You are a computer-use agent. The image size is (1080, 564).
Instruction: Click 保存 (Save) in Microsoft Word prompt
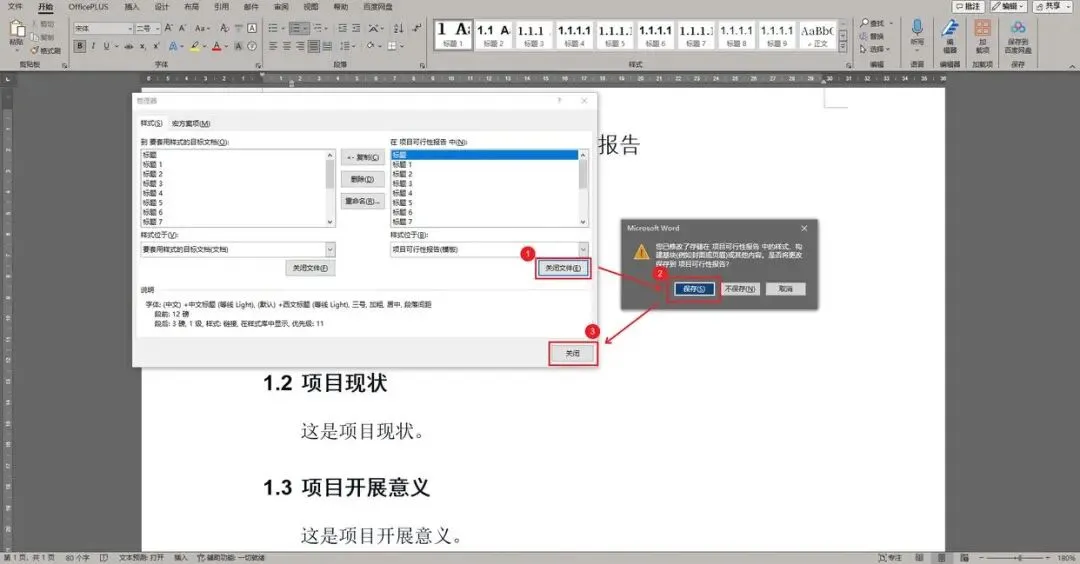click(694, 289)
